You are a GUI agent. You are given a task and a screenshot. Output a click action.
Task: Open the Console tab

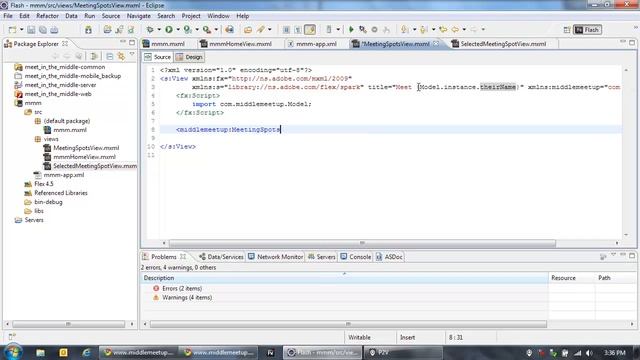pyautogui.click(x=356, y=257)
